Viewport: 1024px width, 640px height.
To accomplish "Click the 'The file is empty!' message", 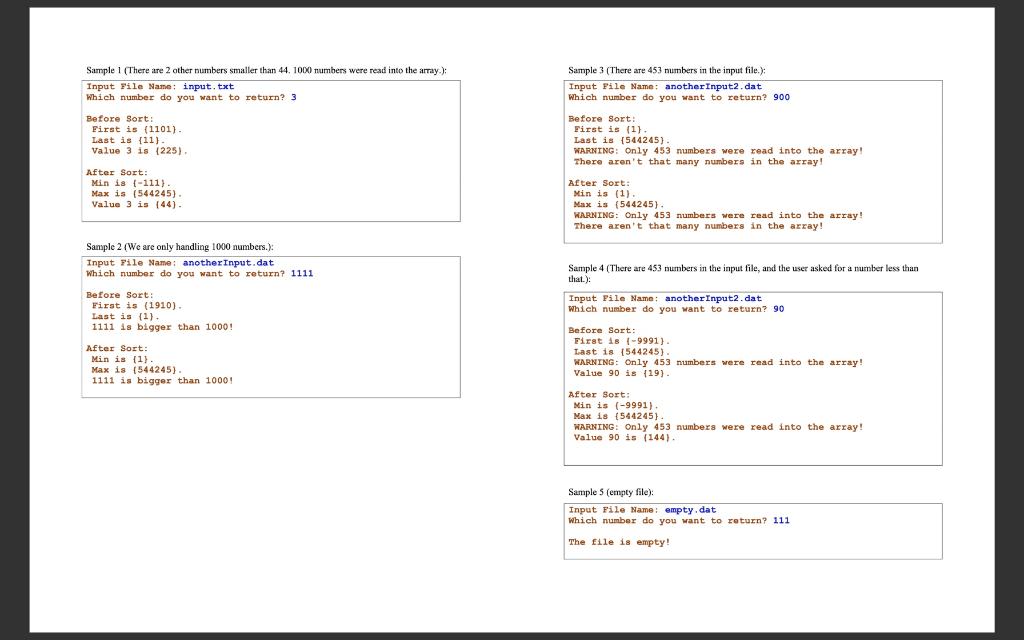I will click(621, 542).
